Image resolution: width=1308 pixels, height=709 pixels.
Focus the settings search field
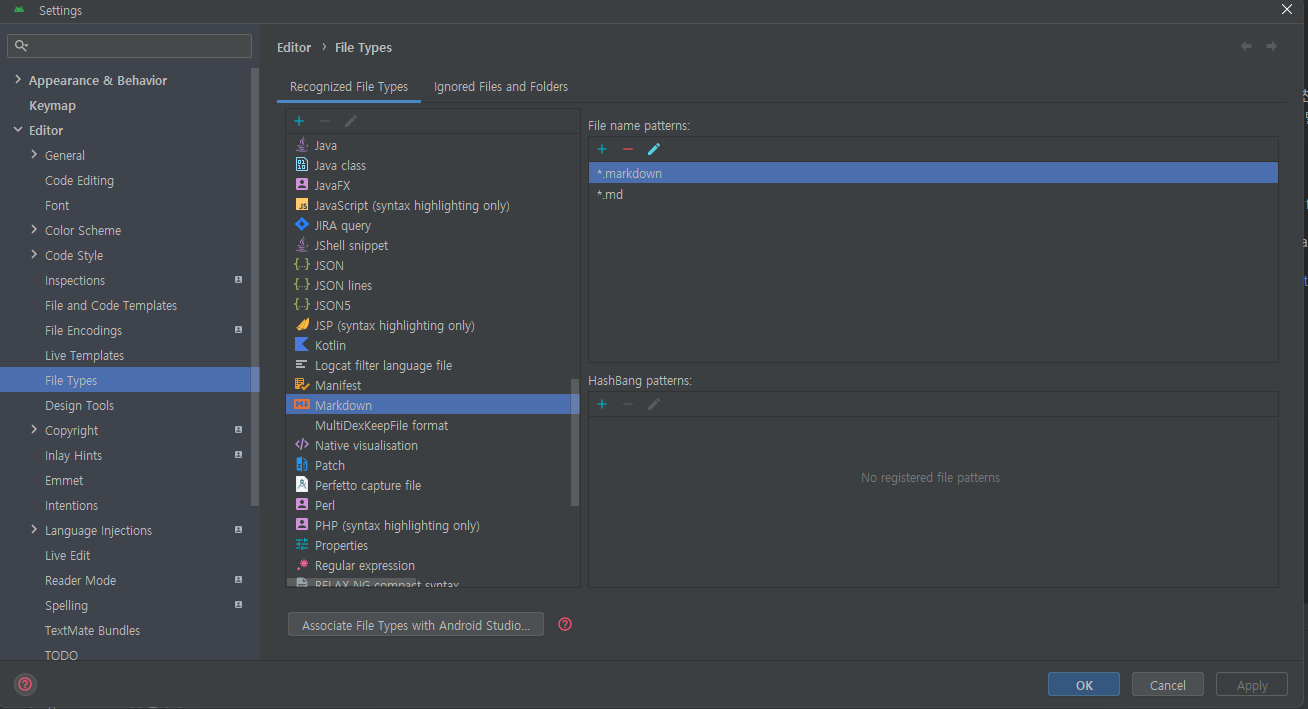(130, 46)
